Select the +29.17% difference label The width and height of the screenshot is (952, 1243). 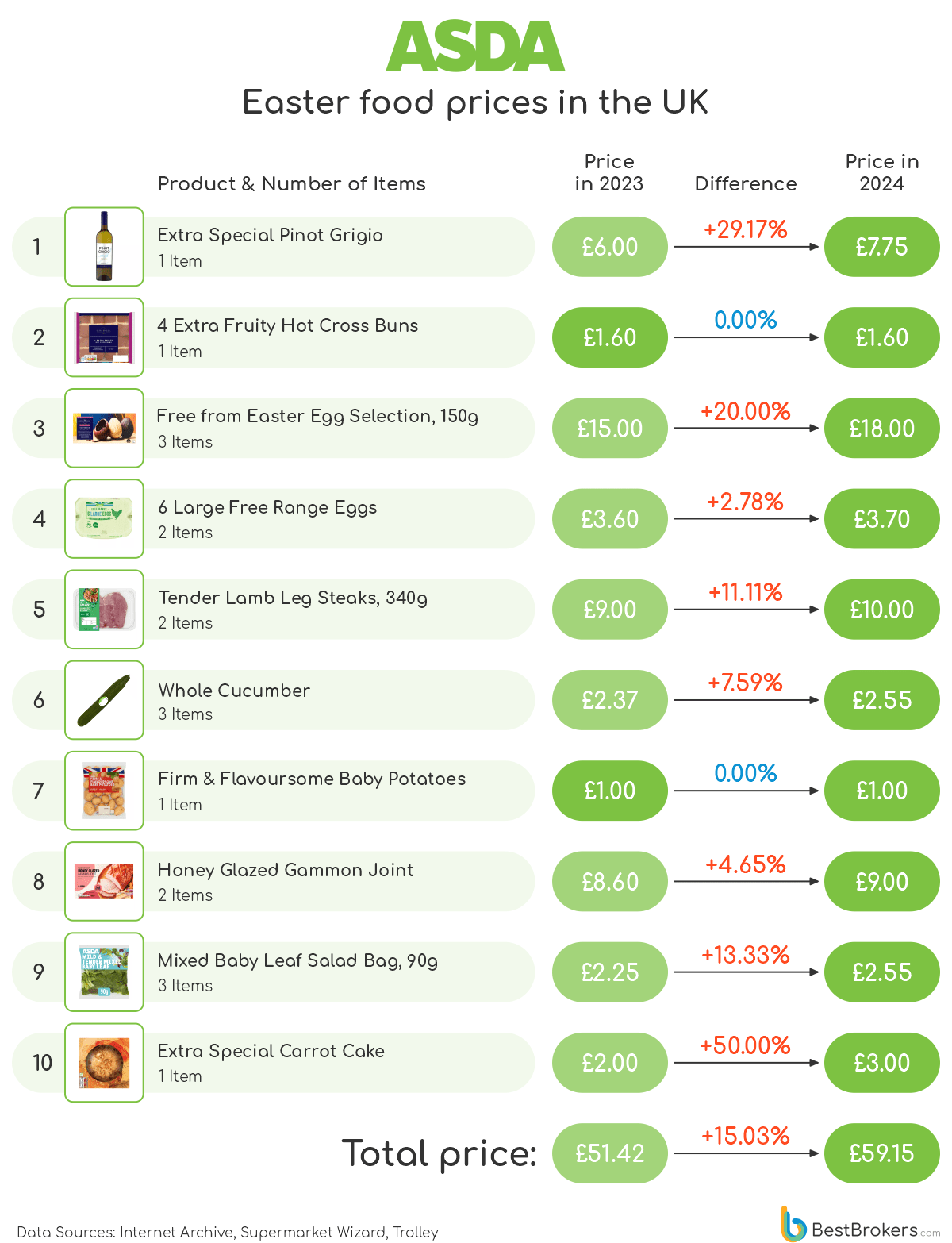pyautogui.click(x=745, y=229)
